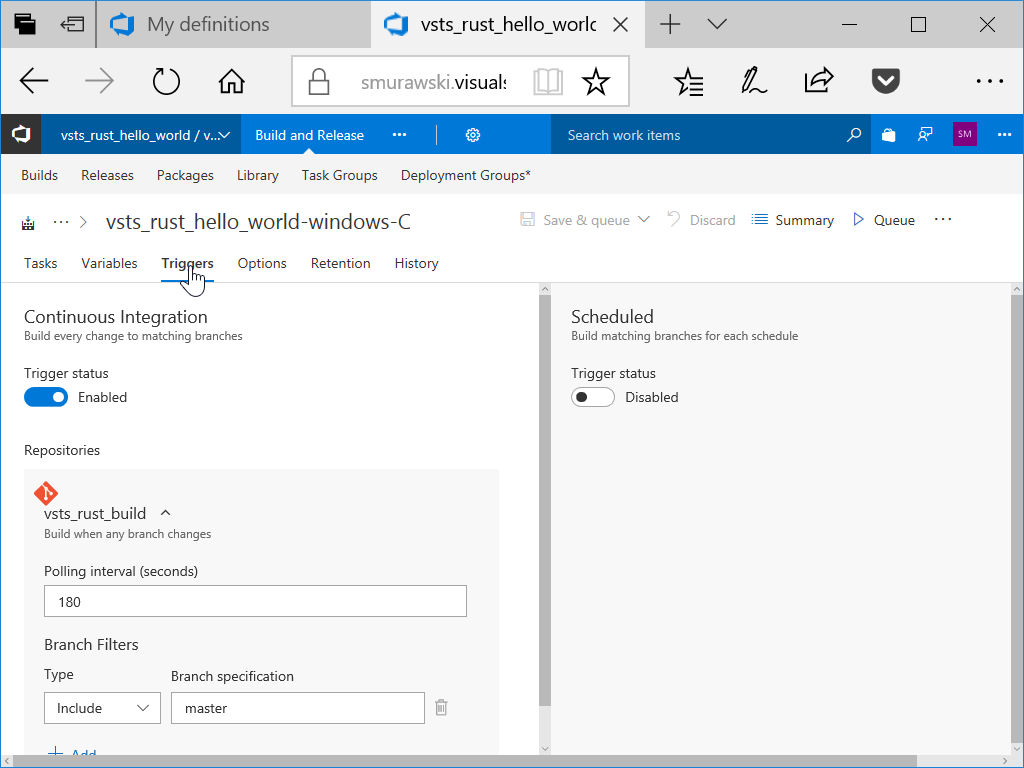
Task: Go to Releases hub
Action: [107, 175]
